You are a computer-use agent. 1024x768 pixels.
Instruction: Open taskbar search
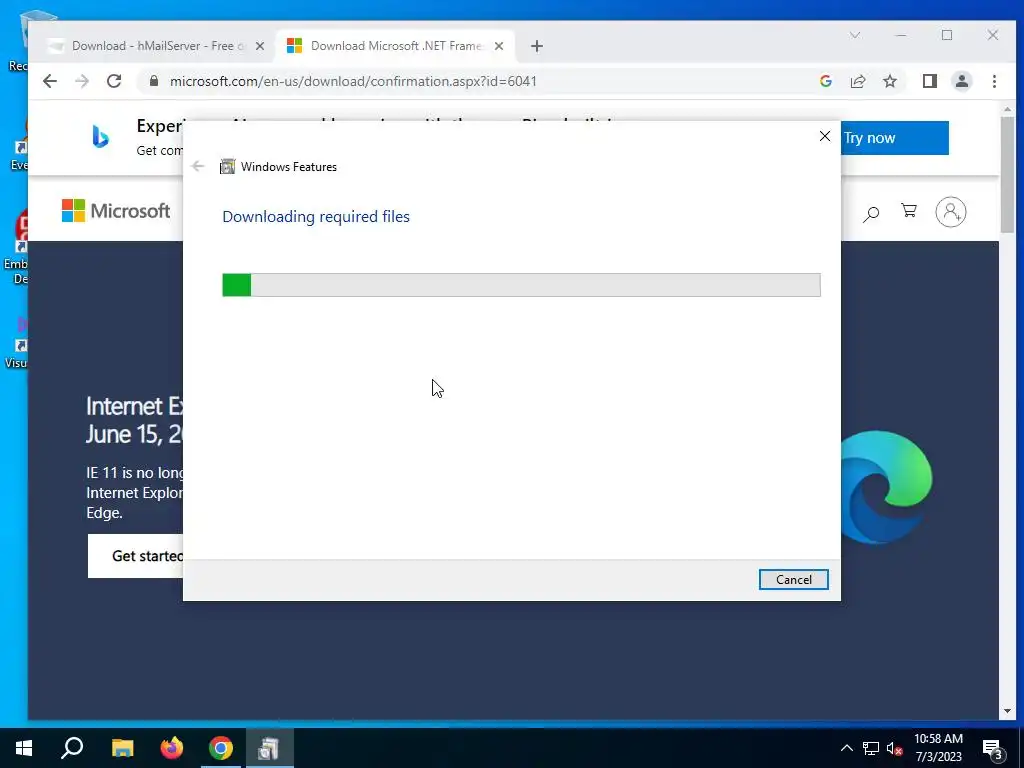click(x=72, y=748)
